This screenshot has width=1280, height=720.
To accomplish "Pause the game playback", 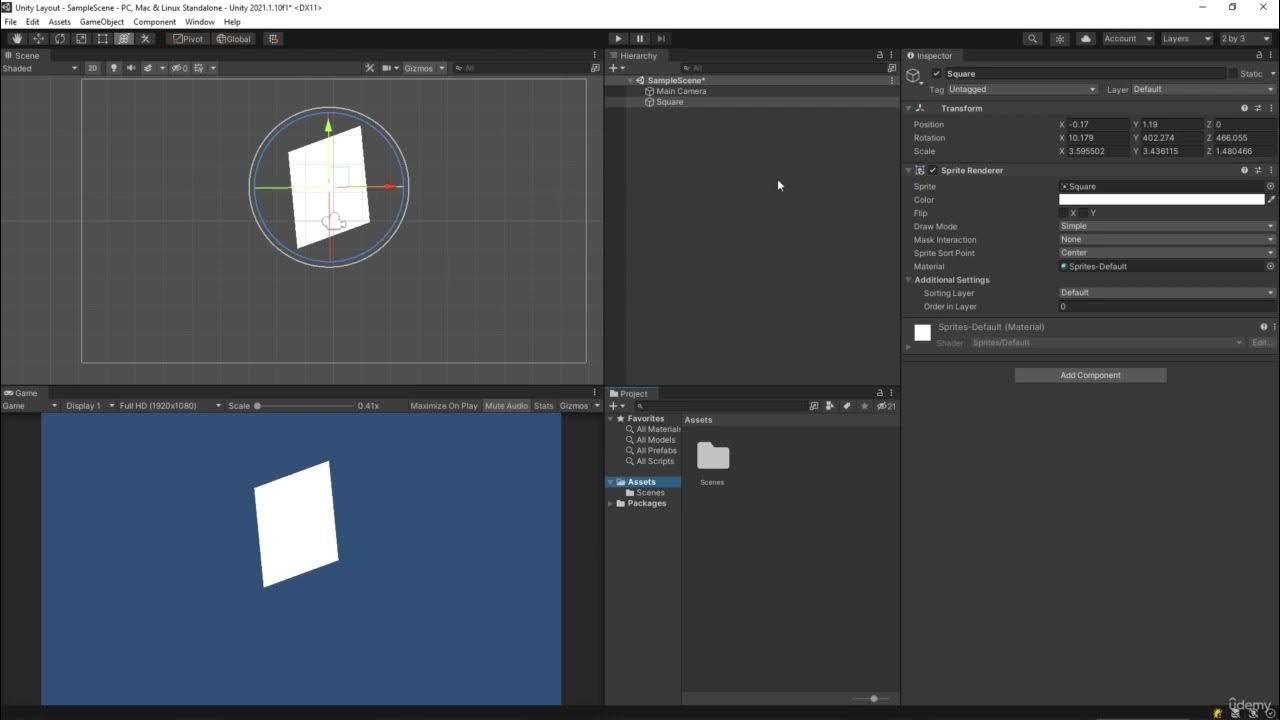I will 640,39.
